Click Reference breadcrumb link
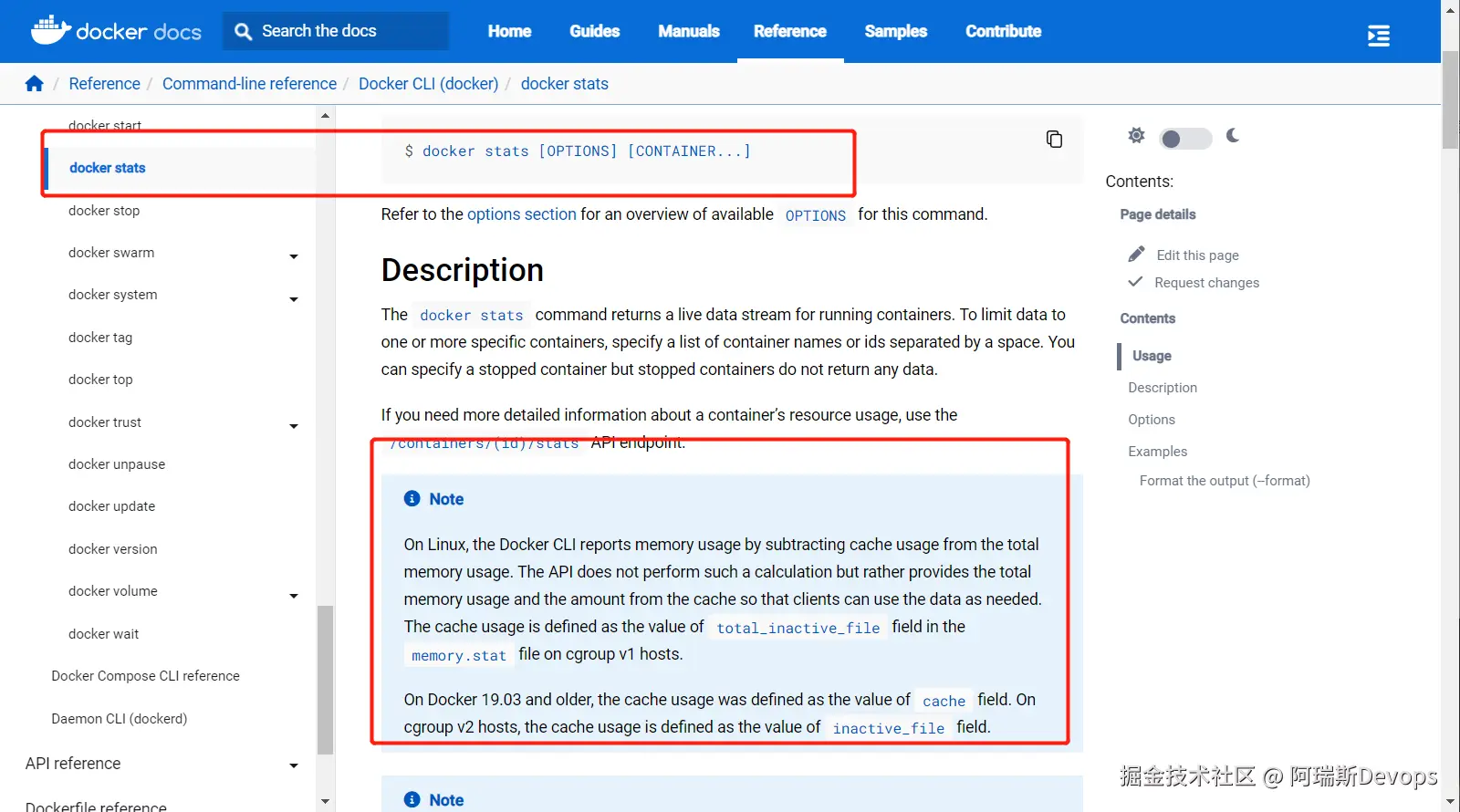Image resolution: width=1460 pixels, height=812 pixels. [105, 84]
